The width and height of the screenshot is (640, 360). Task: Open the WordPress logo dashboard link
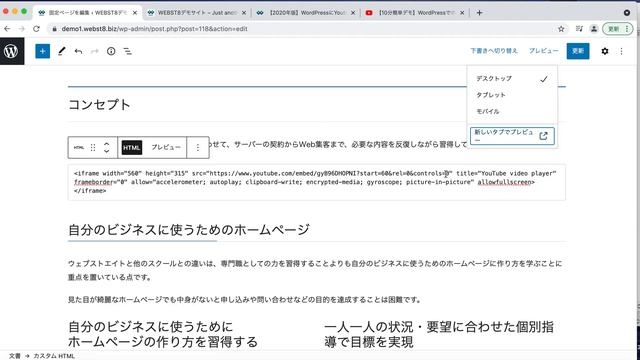(12, 51)
